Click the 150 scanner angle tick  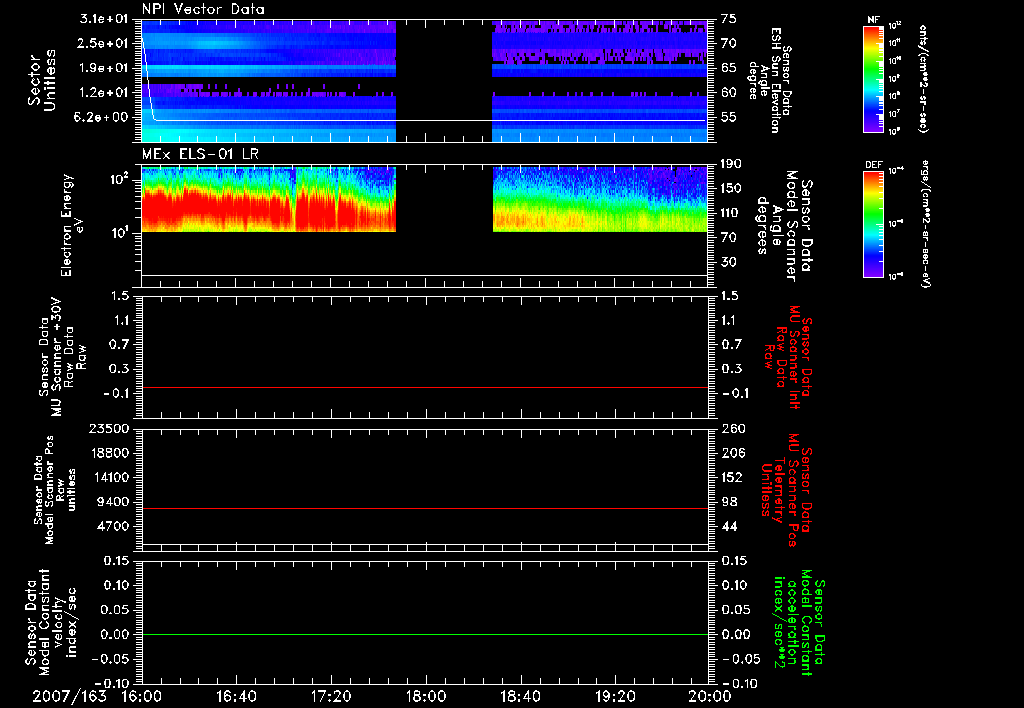pos(732,188)
